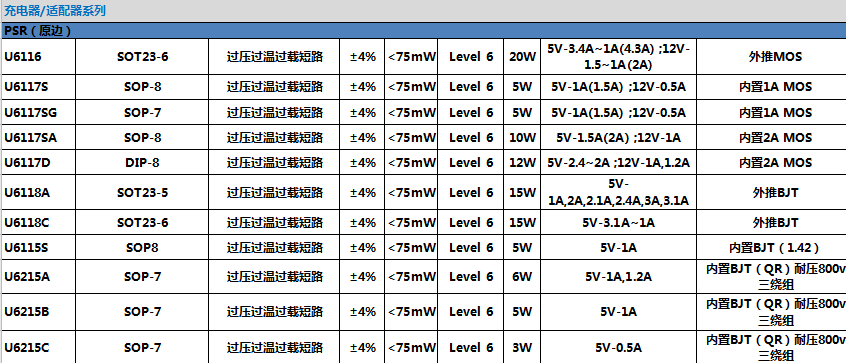Image resolution: width=846 pixels, height=363 pixels.
Task: Click the 12W power rating cell
Action: 522,162
